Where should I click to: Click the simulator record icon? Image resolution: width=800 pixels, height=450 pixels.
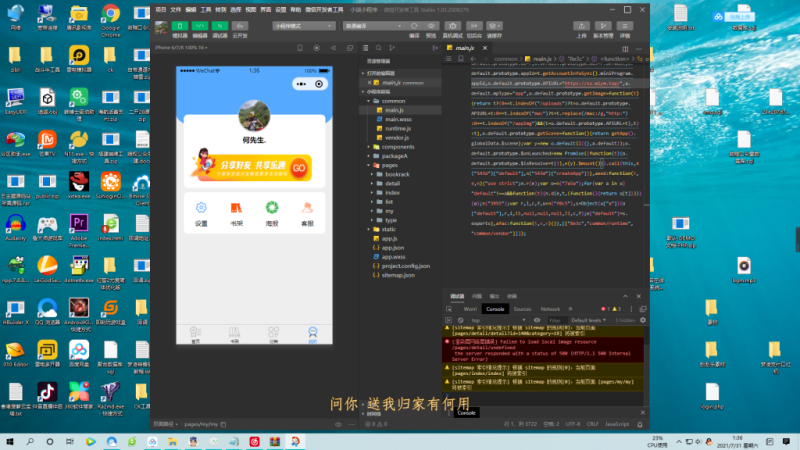[x=316, y=48]
